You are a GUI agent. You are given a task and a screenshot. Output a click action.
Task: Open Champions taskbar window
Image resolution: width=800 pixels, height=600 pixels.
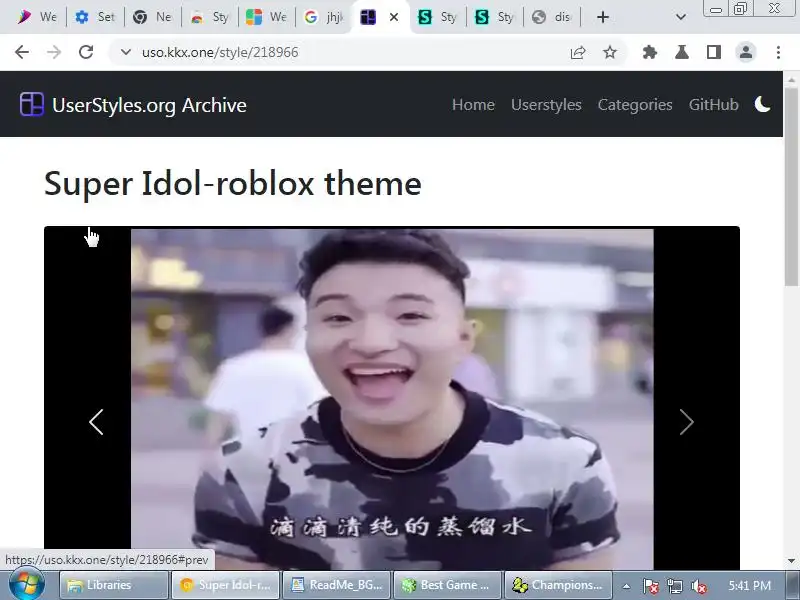click(559, 585)
